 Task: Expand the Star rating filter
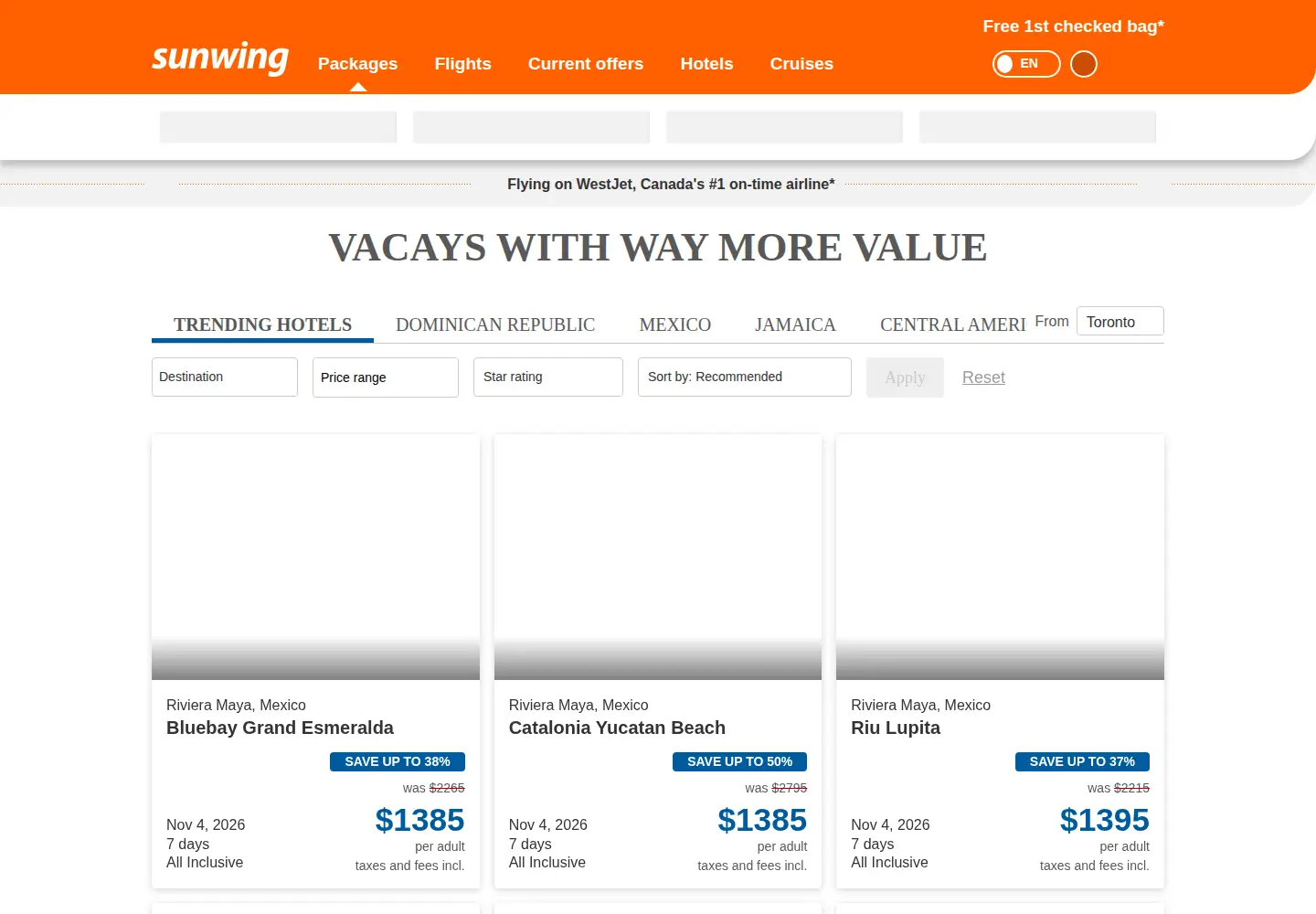click(548, 377)
